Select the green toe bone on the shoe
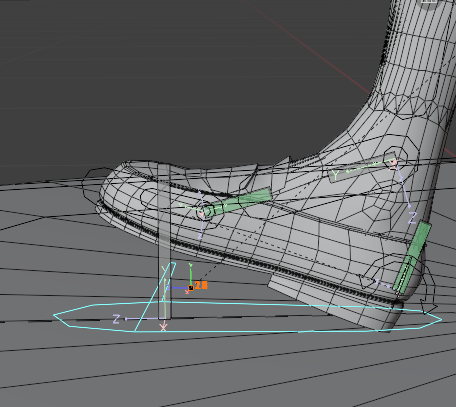Screen dimensions: 456x407 pyautogui.click(x=237, y=203)
